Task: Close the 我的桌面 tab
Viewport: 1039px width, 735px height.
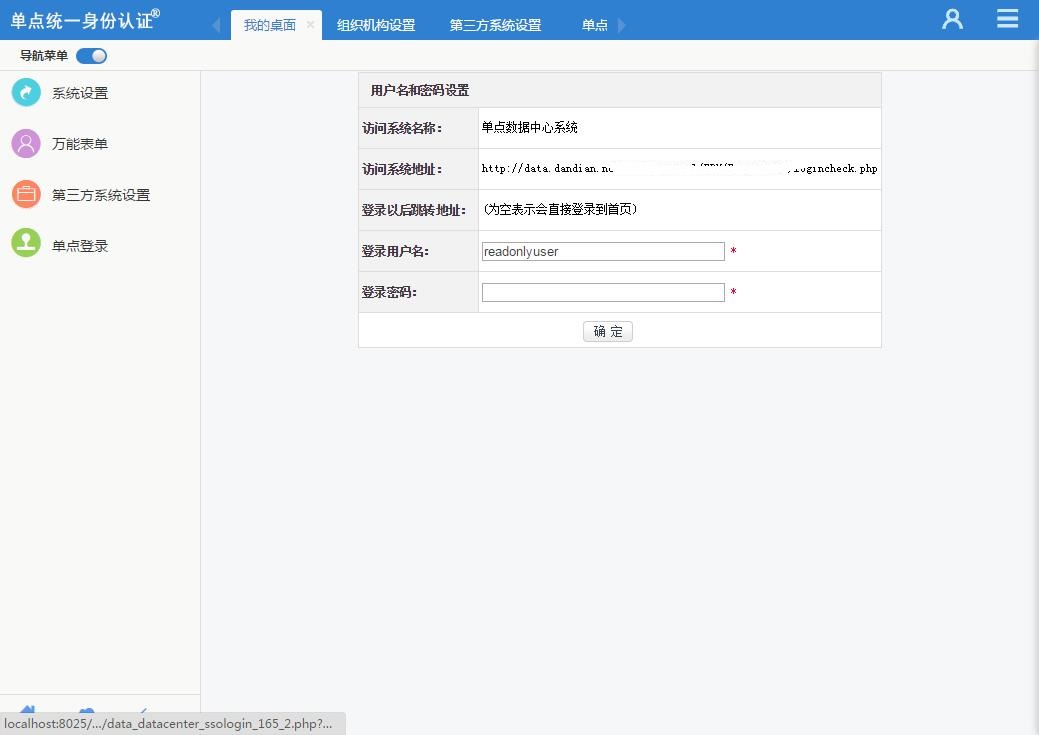Action: click(310, 25)
